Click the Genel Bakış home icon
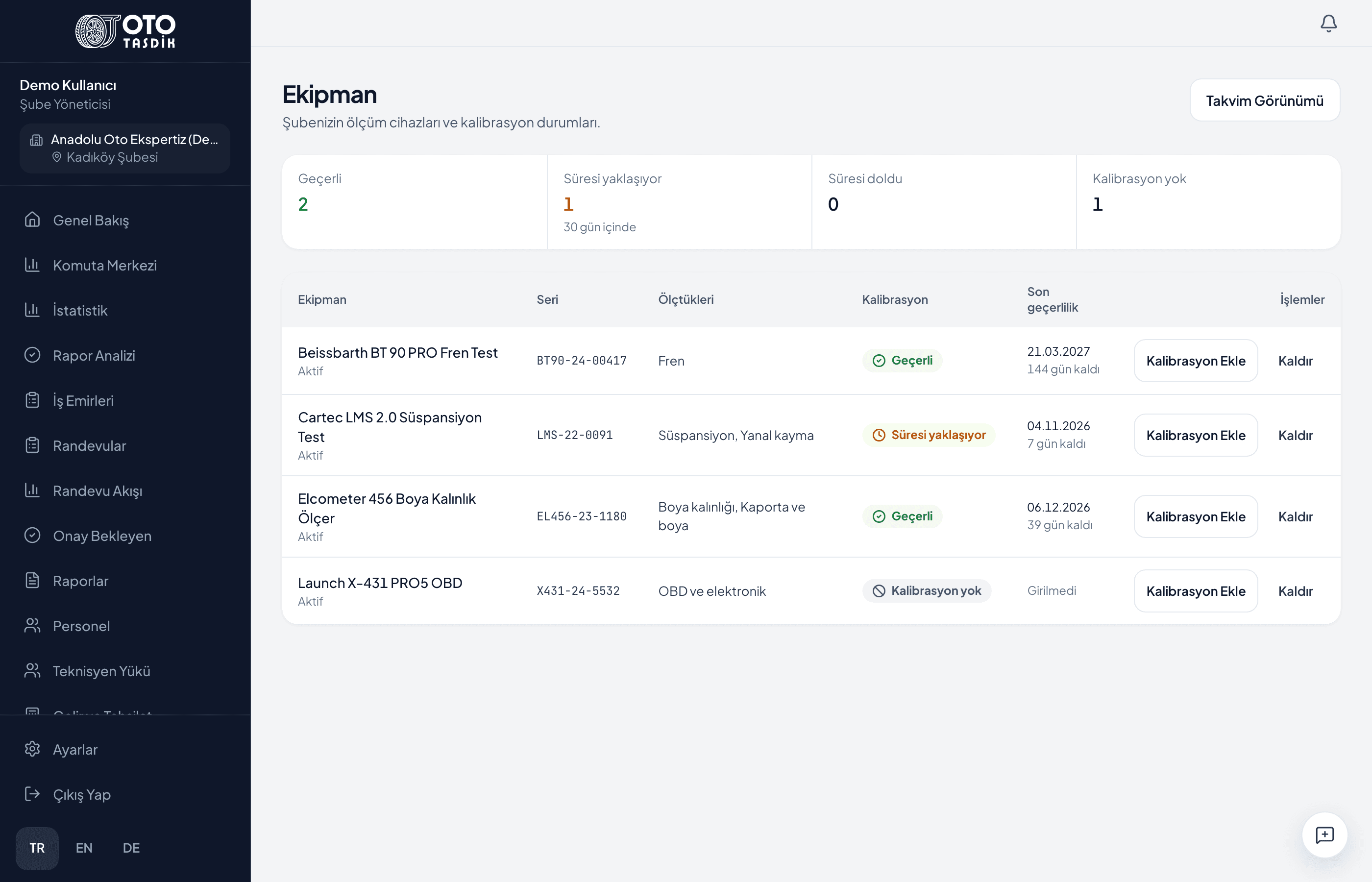The width and height of the screenshot is (1372, 882). 32,220
